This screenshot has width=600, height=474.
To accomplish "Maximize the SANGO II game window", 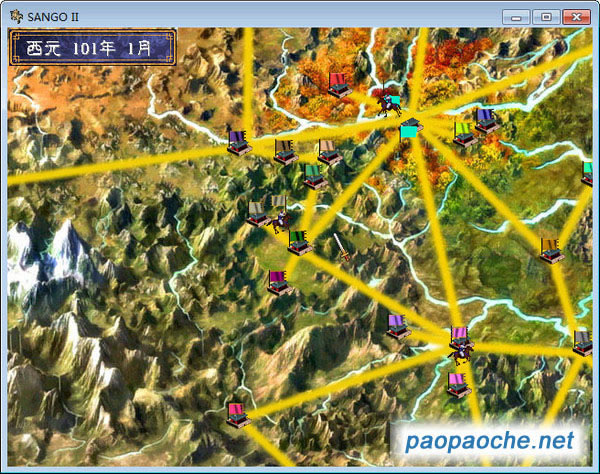I will pyautogui.click(x=546, y=16).
